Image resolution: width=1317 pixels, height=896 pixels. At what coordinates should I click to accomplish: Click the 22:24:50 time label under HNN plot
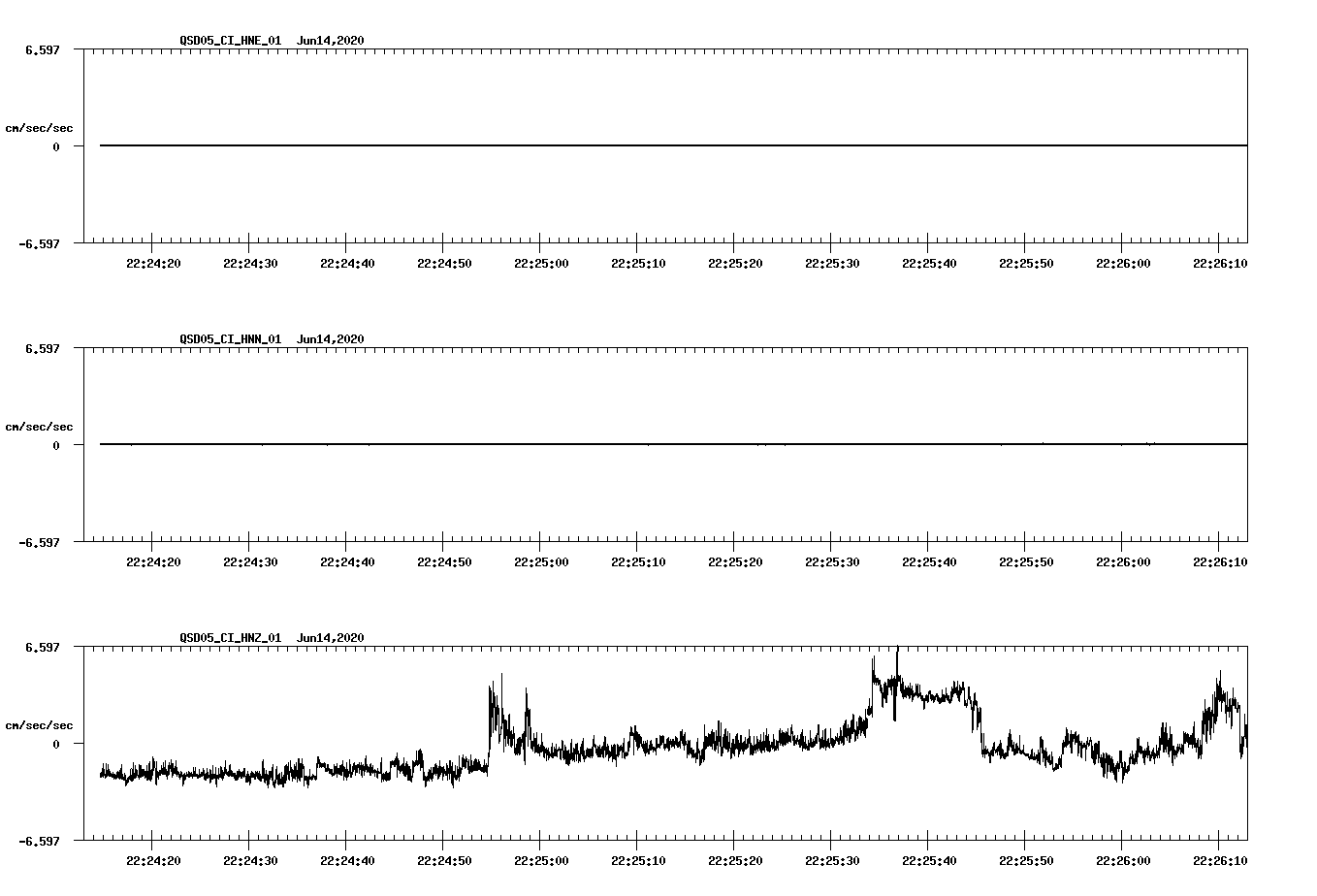(444, 561)
